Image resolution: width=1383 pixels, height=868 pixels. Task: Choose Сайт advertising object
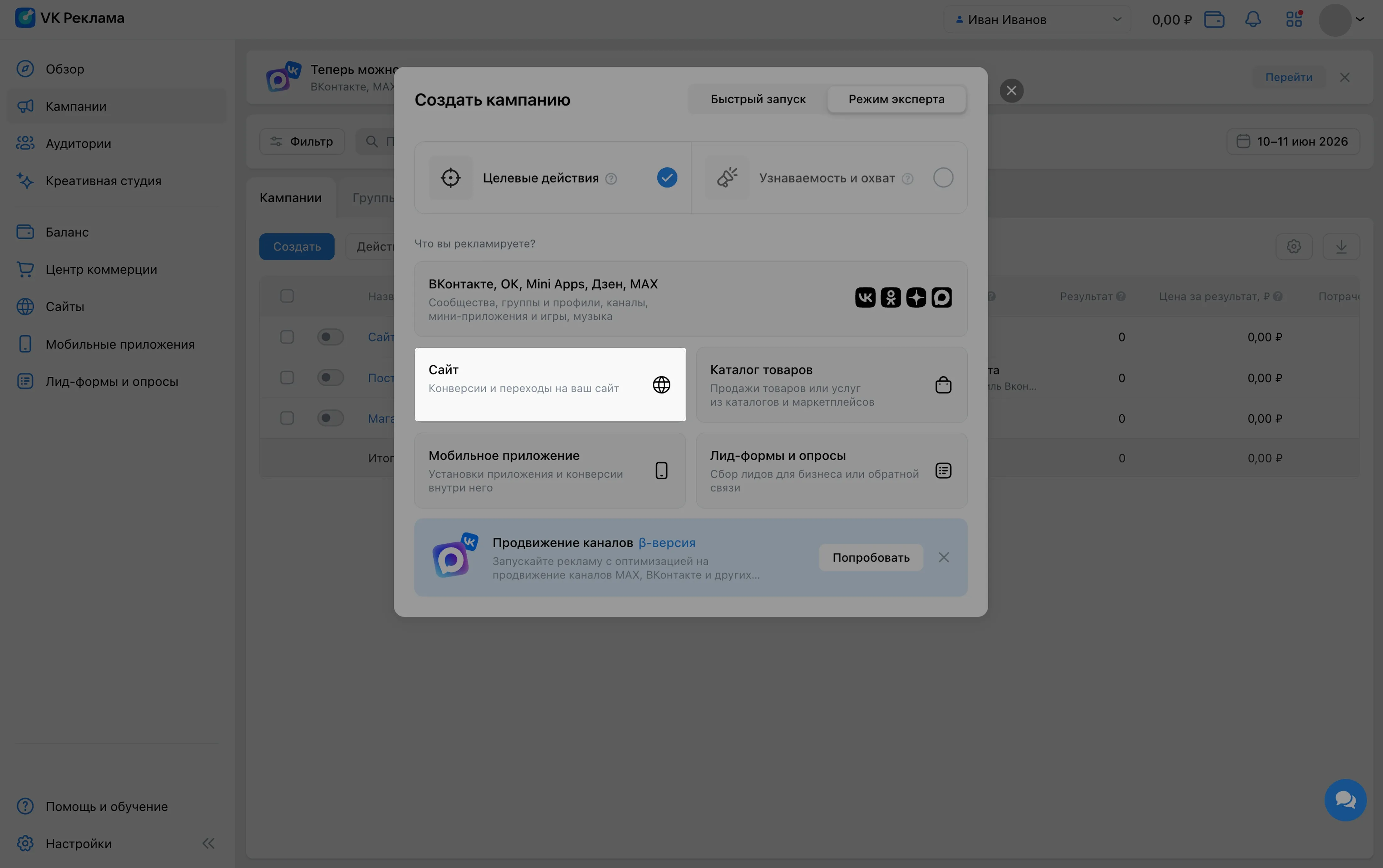(550, 385)
